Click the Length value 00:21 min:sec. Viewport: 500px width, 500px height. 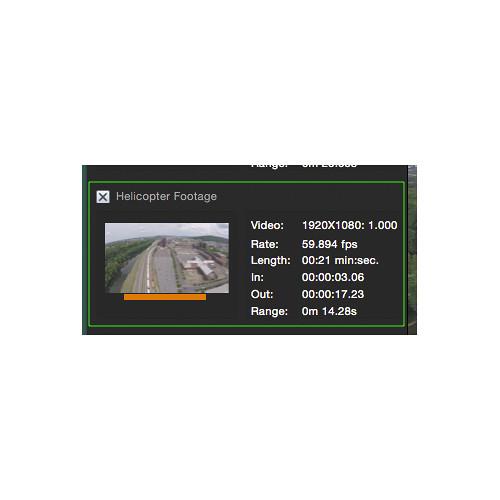point(340,260)
